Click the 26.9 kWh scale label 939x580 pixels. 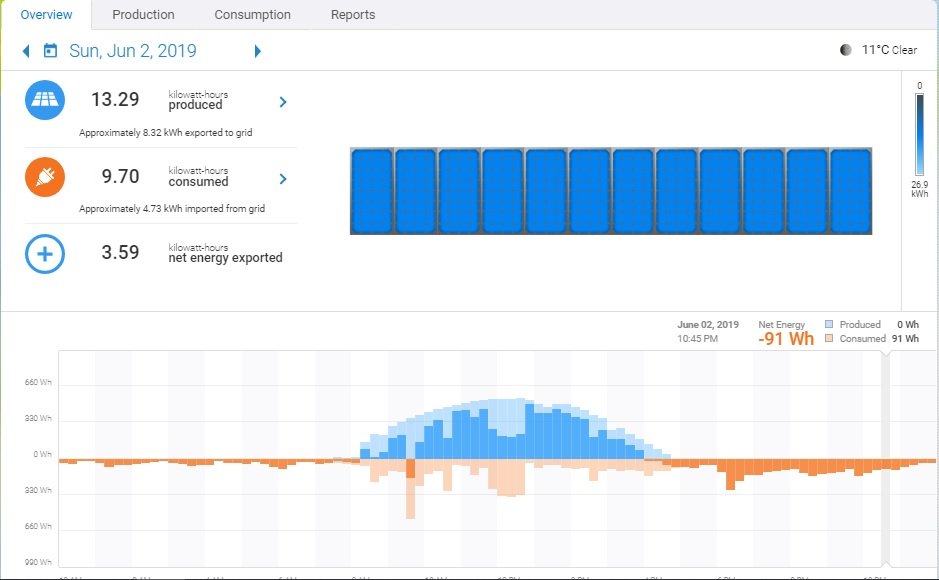point(920,189)
